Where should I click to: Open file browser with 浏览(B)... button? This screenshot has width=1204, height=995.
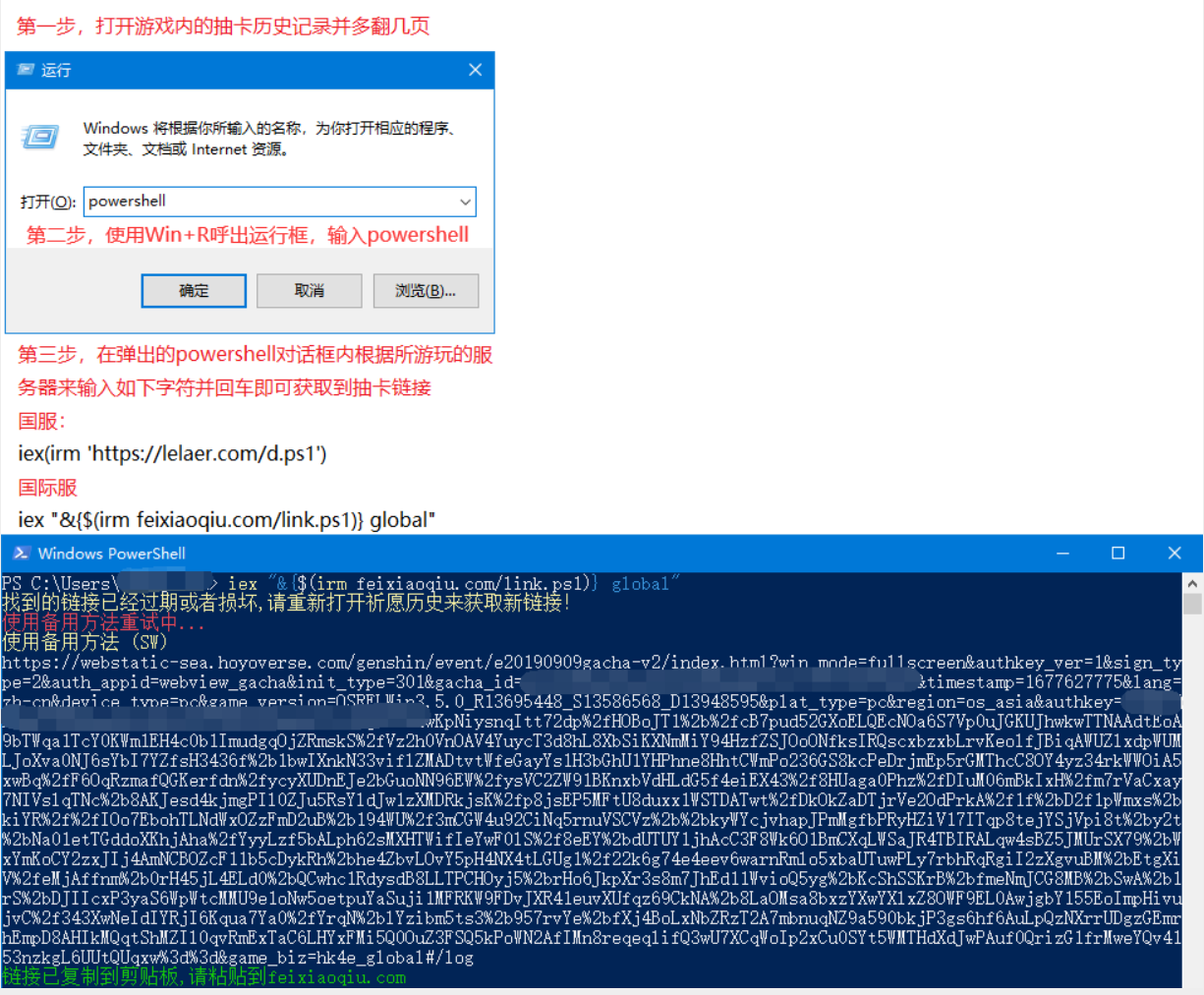[426, 291]
